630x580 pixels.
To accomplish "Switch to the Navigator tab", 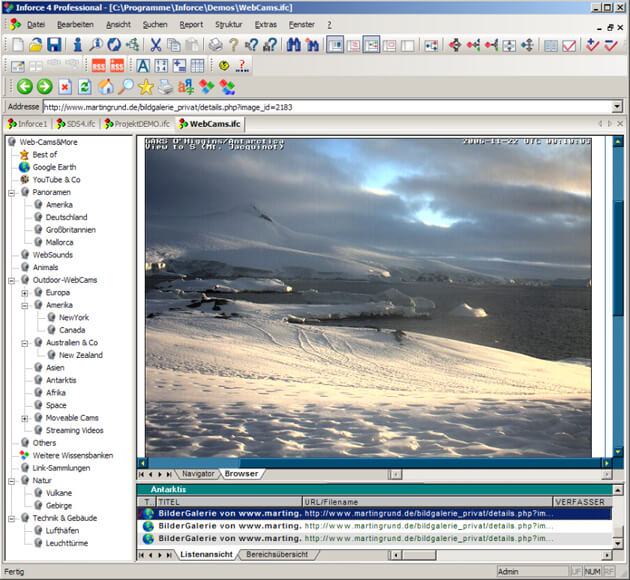I will coord(197,473).
